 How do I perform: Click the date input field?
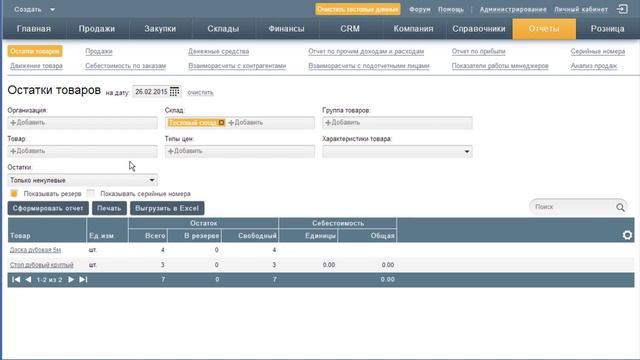[x=151, y=92]
